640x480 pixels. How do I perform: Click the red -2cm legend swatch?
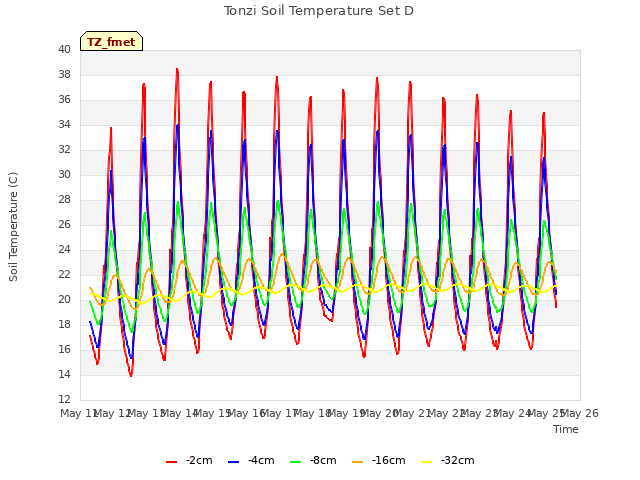click(171, 462)
